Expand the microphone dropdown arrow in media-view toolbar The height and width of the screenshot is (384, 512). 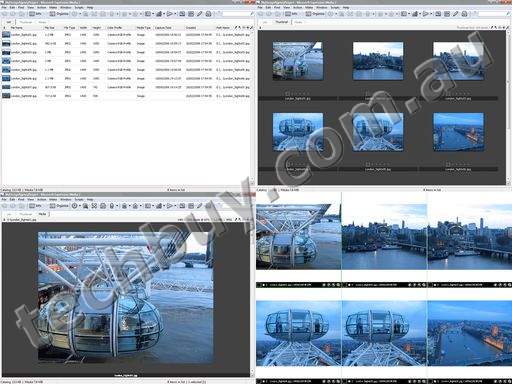click(x=117, y=206)
